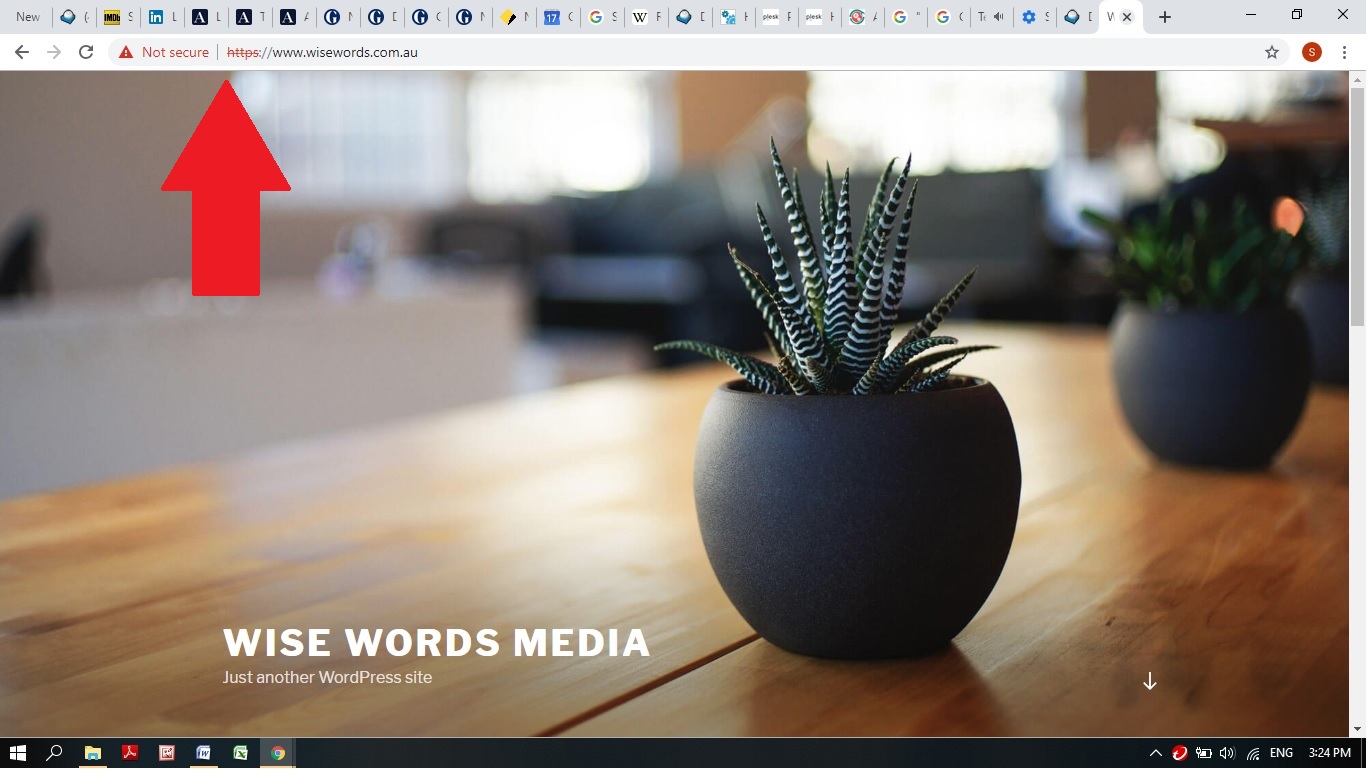Viewport: 1368px width, 784px height.
Task: Open the Windows Start menu
Action: point(18,753)
